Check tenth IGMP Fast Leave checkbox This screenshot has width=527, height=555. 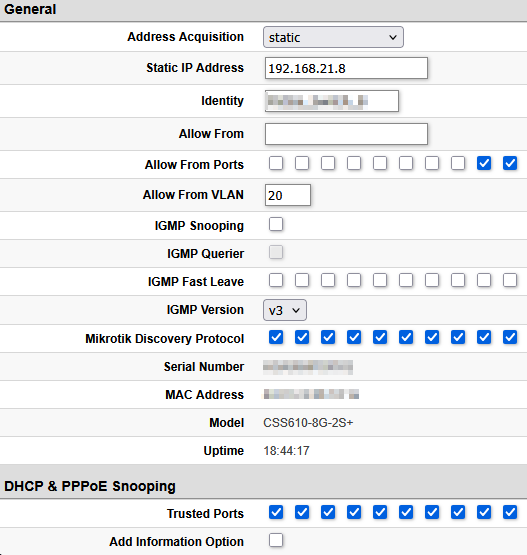510,280
